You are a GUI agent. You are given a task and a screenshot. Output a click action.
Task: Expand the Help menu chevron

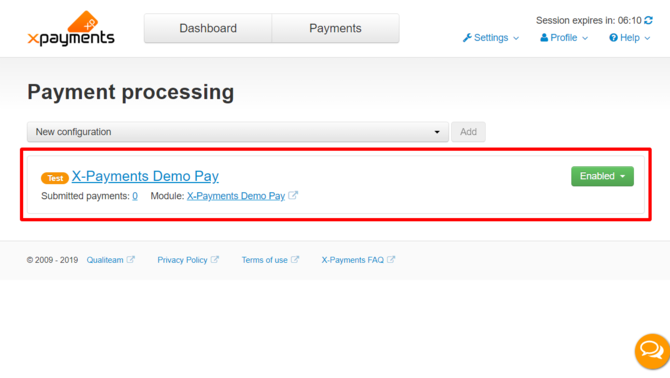(647, 38)
